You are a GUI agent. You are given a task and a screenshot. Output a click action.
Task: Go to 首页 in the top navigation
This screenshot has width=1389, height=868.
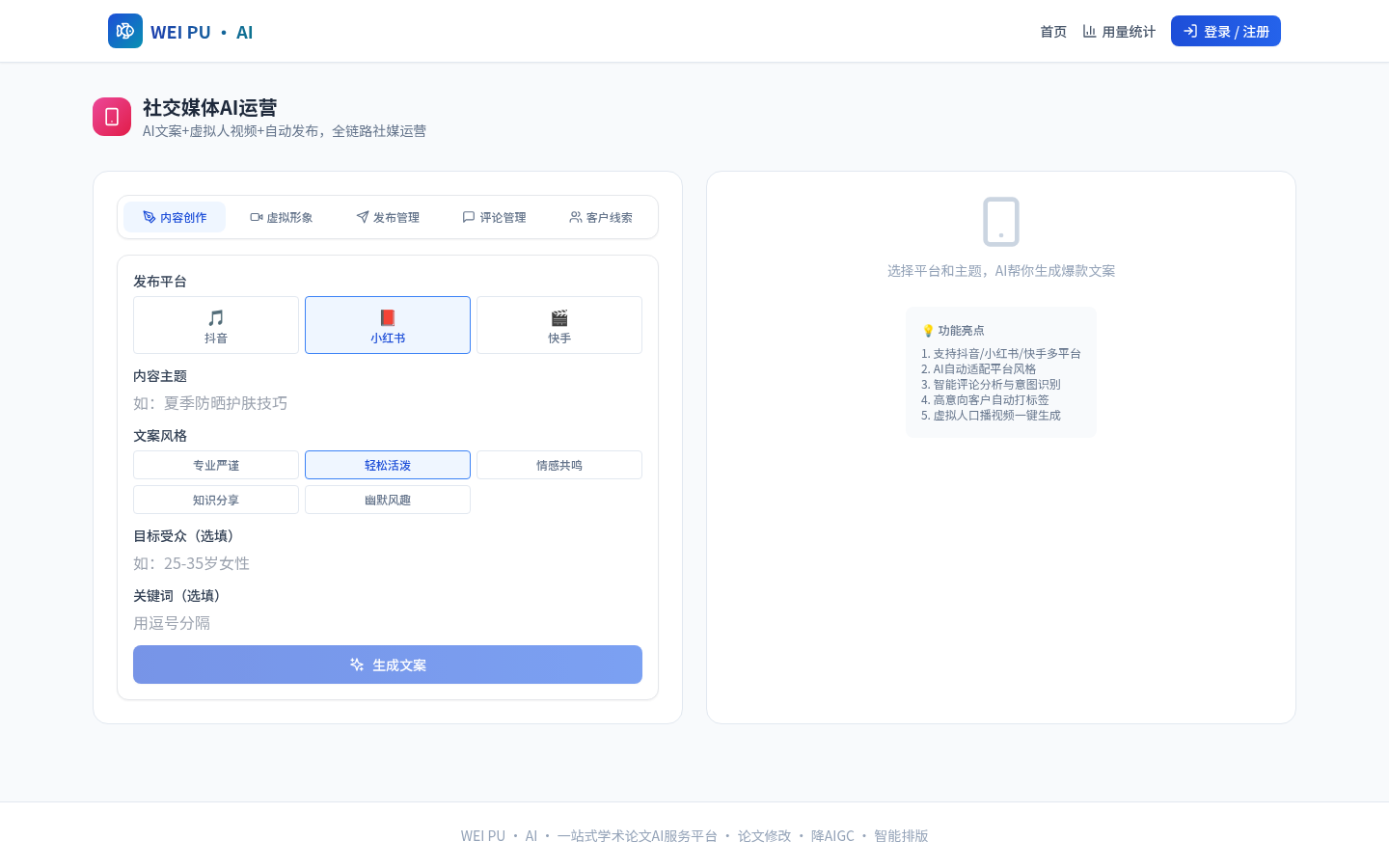pos(1053,32)
